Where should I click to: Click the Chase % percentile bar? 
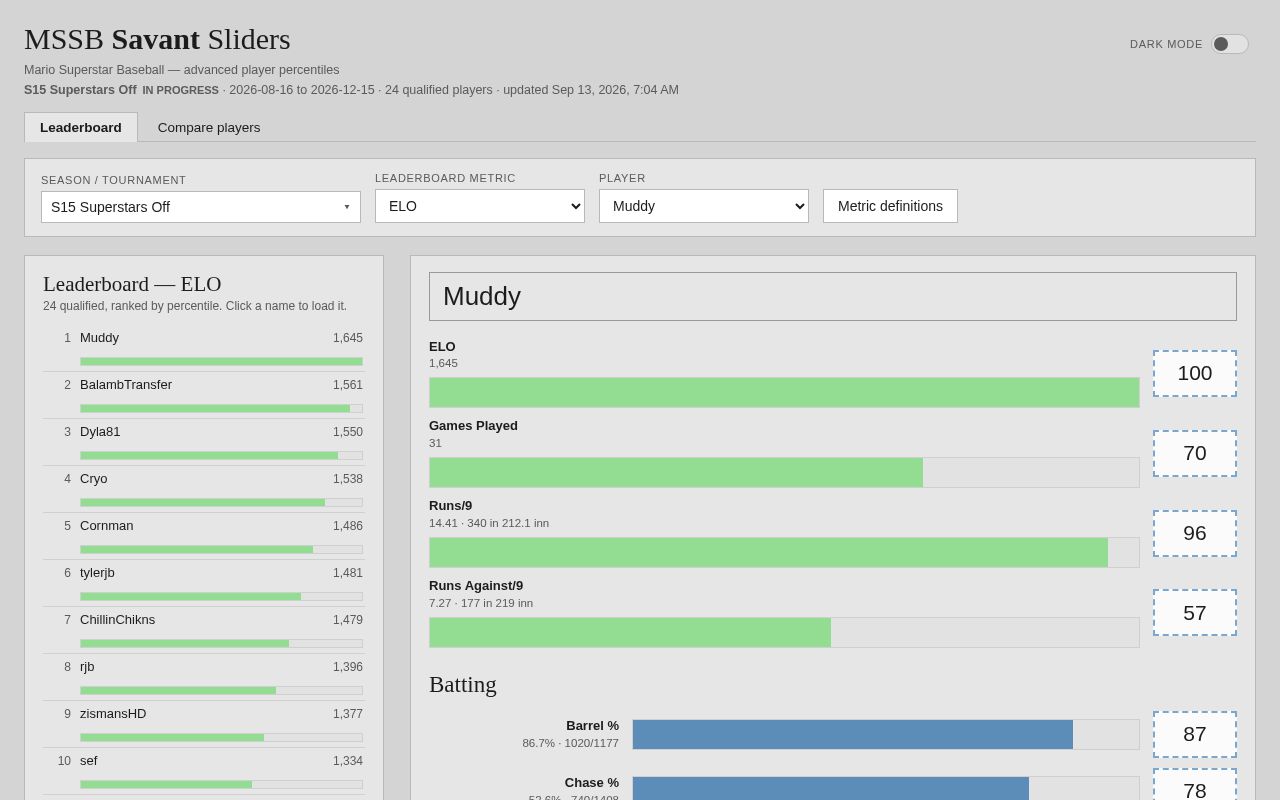tap(886, 789)
